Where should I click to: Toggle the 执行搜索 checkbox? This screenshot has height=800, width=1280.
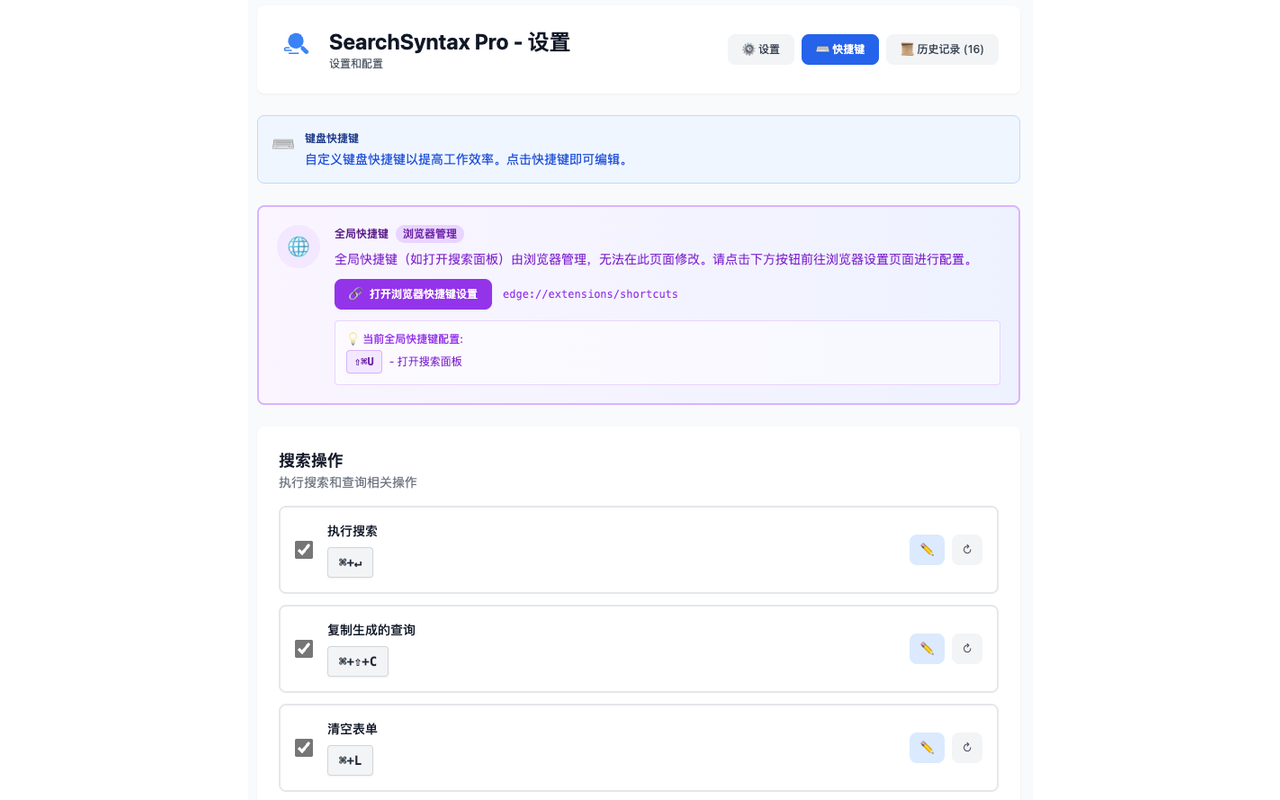click(304, 550)
